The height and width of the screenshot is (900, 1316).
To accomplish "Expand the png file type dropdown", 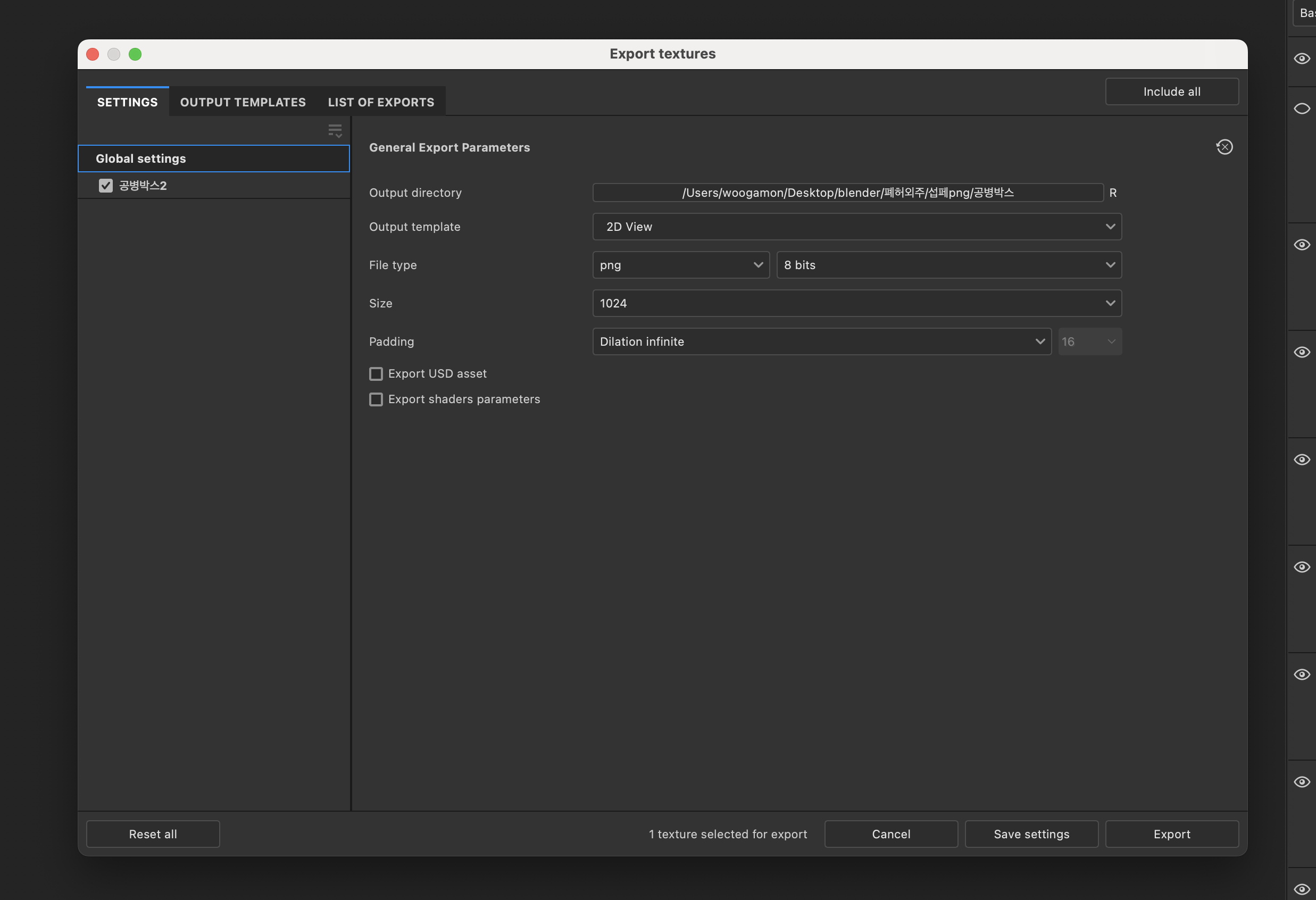I will tap(680, 265).
